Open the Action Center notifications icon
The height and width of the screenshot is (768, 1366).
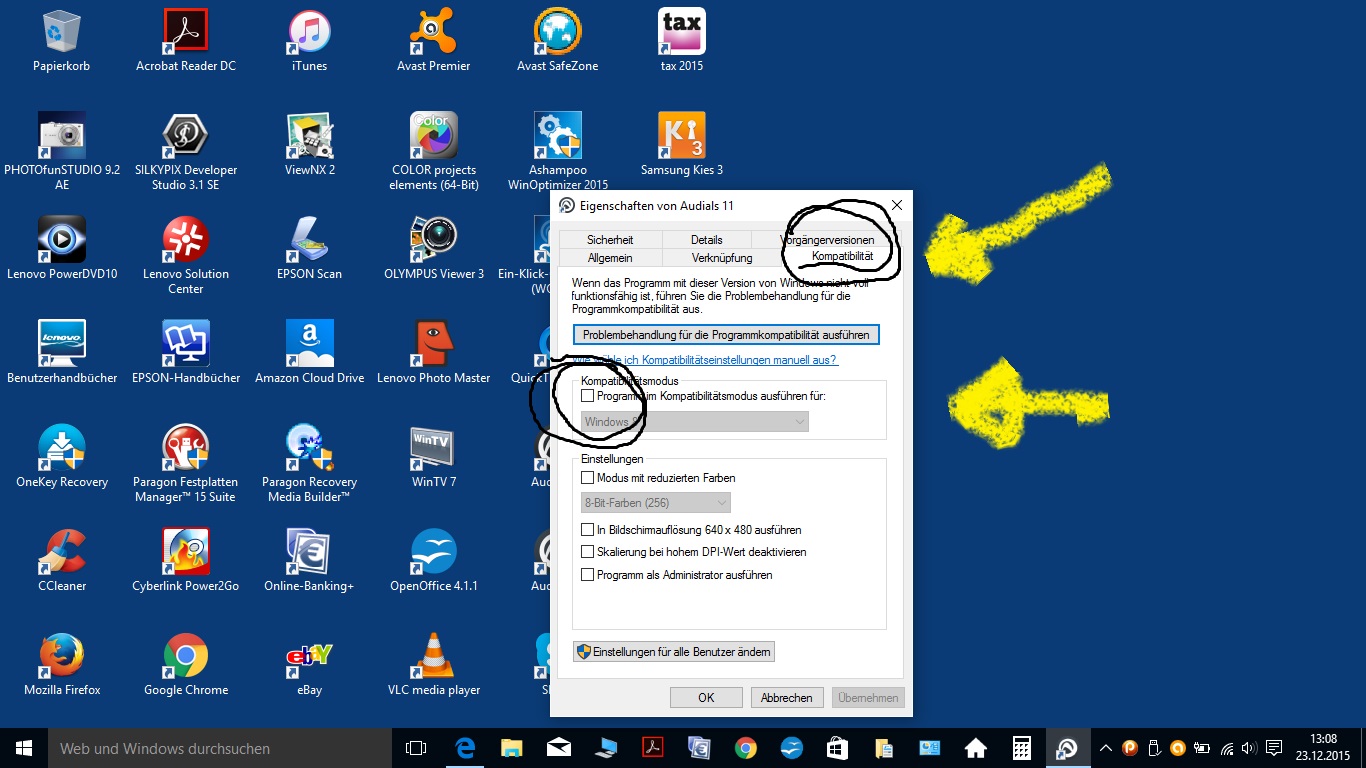[x=1274, y=748]
